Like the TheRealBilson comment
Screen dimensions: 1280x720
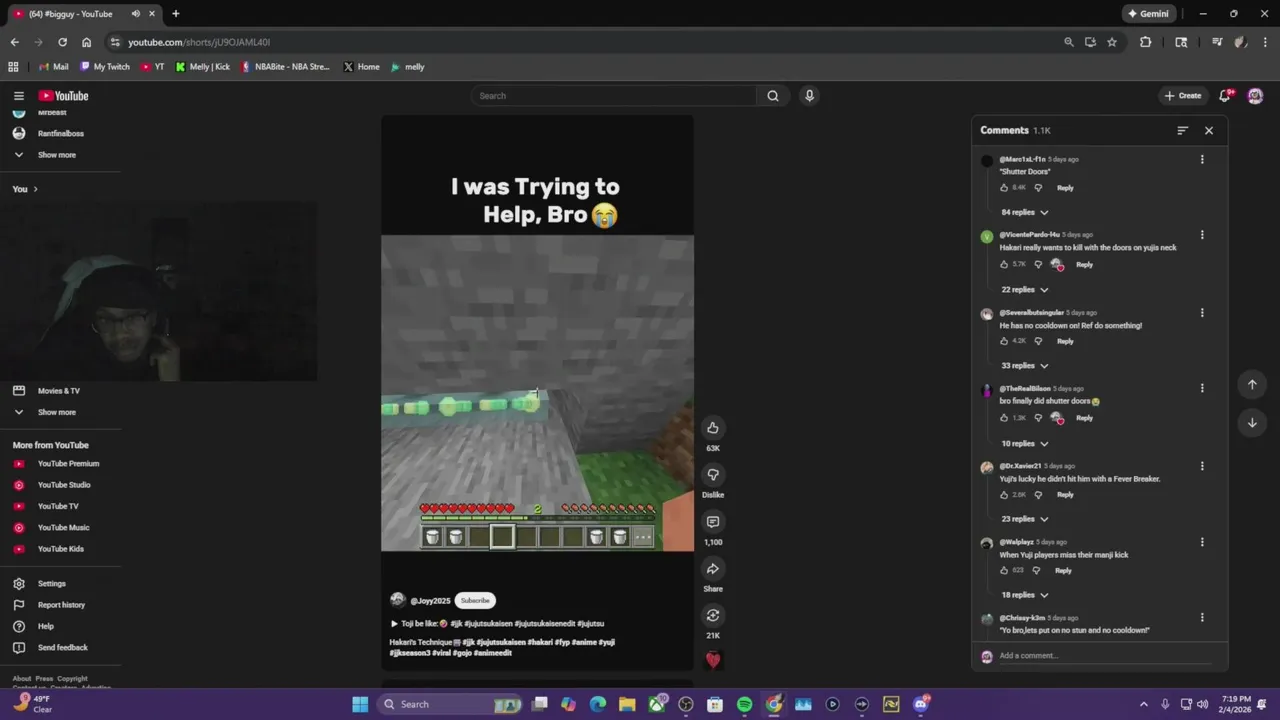(x=1004, y=418)
